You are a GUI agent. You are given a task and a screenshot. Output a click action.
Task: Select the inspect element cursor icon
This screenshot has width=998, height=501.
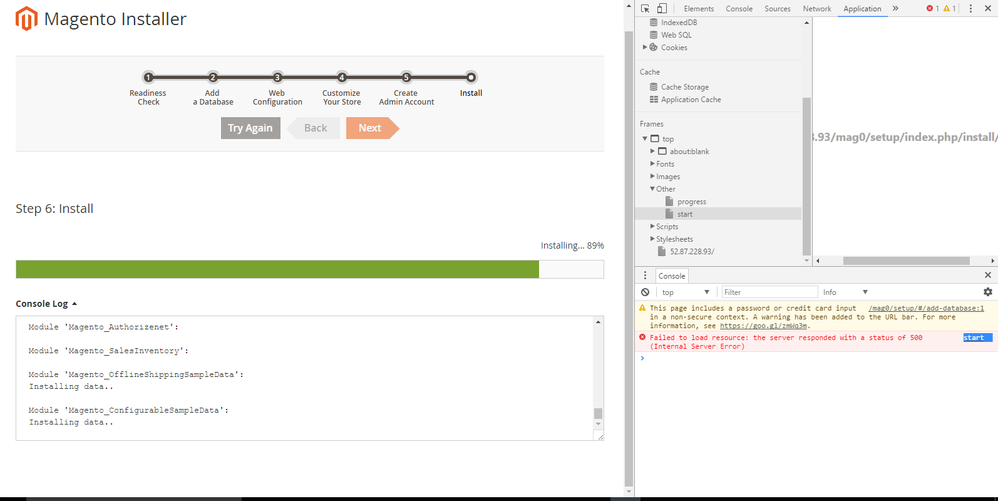click(645, 8)
